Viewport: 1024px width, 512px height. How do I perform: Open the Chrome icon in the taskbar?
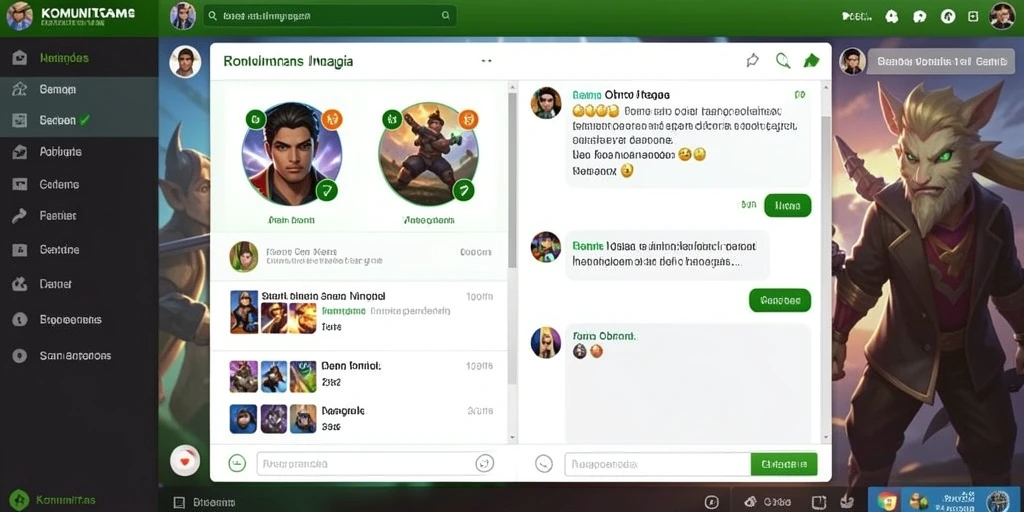pyautogui.click(x=887, y=501)
